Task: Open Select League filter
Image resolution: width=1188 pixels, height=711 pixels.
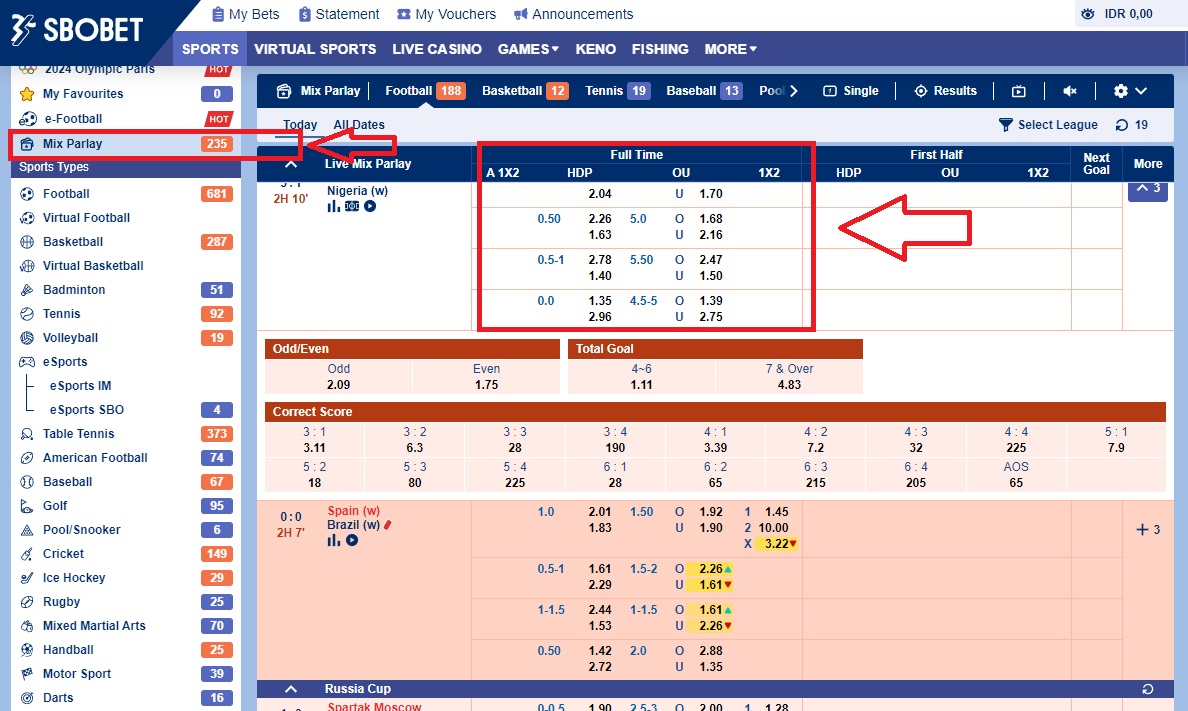Action: [1048, 125]
